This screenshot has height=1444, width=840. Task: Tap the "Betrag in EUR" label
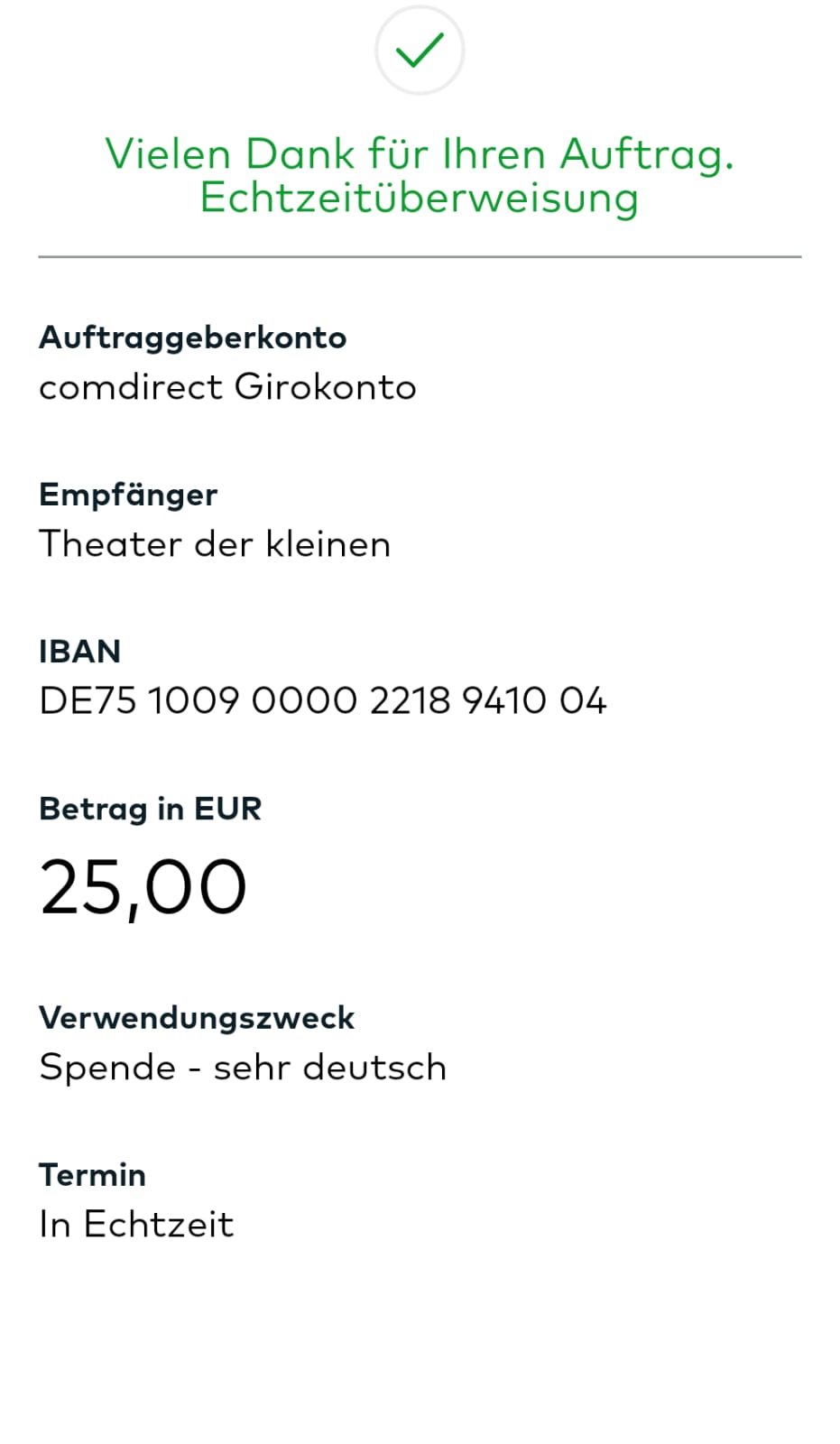tap(150, 809)
